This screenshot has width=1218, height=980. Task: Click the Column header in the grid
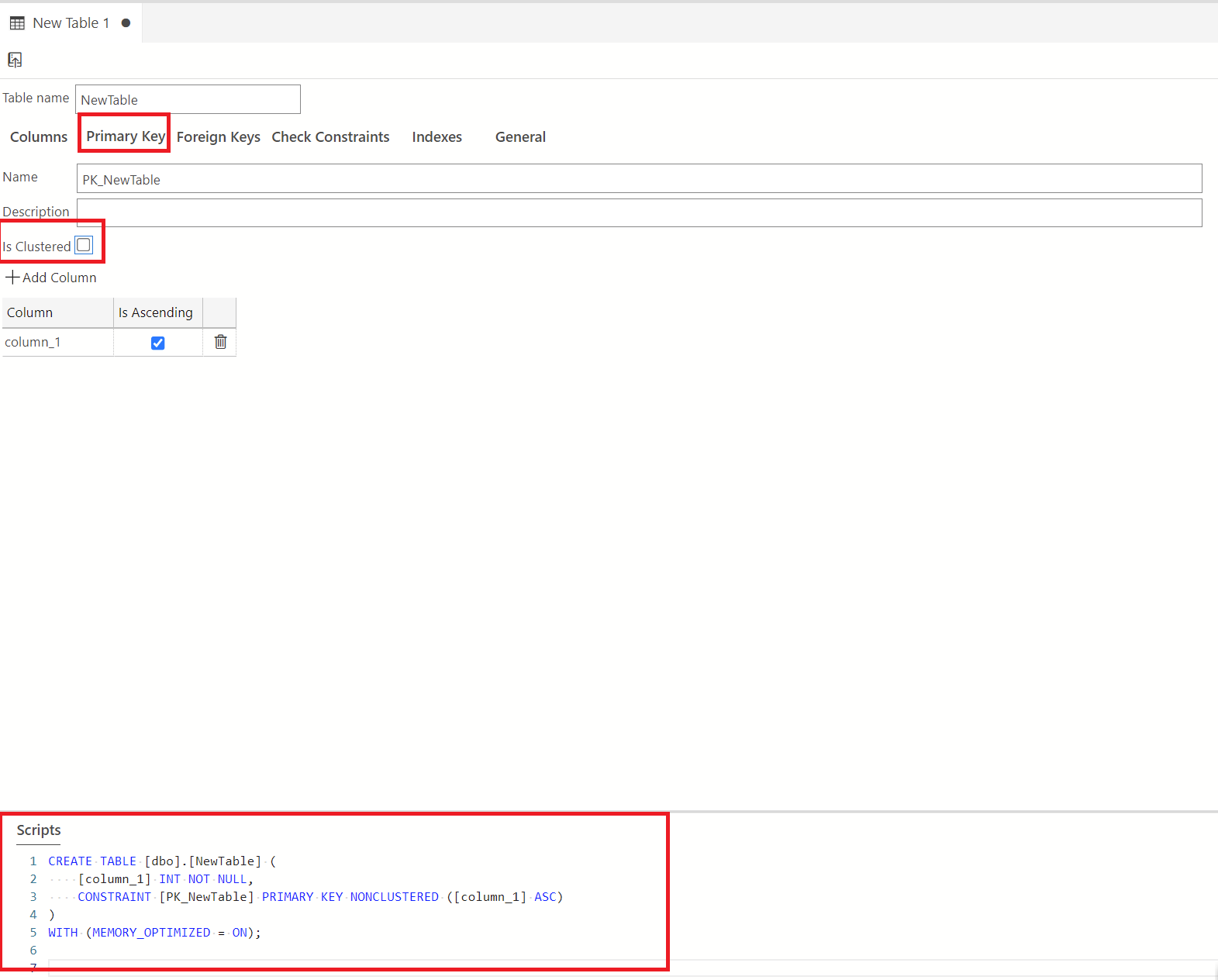coord(58,312)
